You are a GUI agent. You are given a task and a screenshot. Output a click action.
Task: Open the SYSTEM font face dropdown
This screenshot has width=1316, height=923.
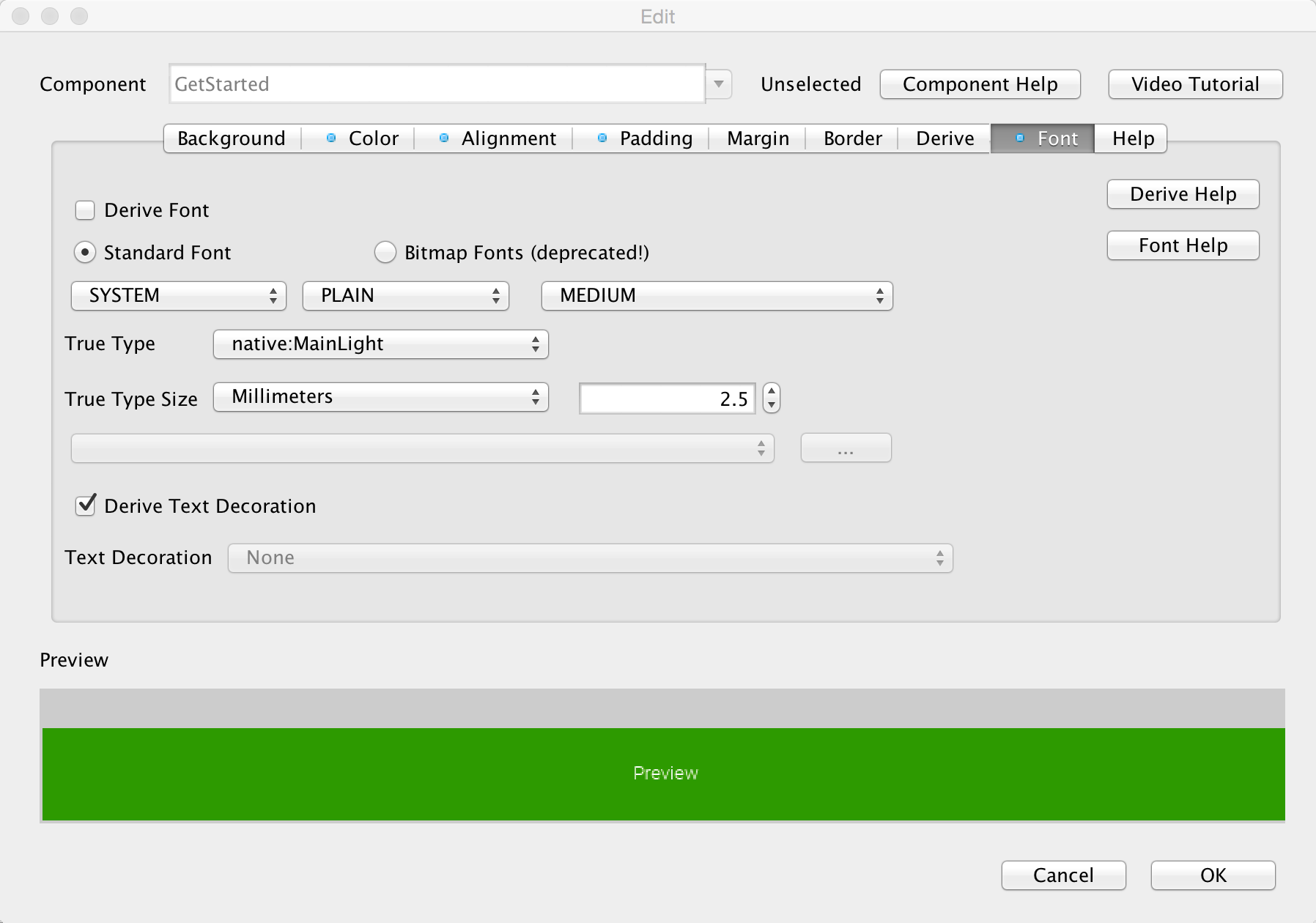177,296
